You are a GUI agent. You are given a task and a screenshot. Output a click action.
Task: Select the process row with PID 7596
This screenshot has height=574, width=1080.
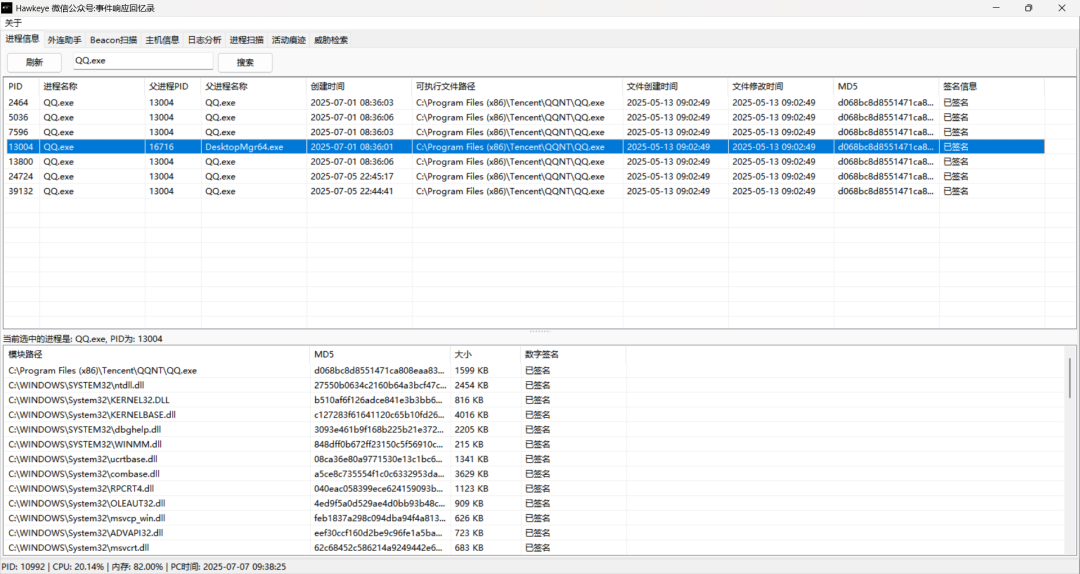coord(525,132)
